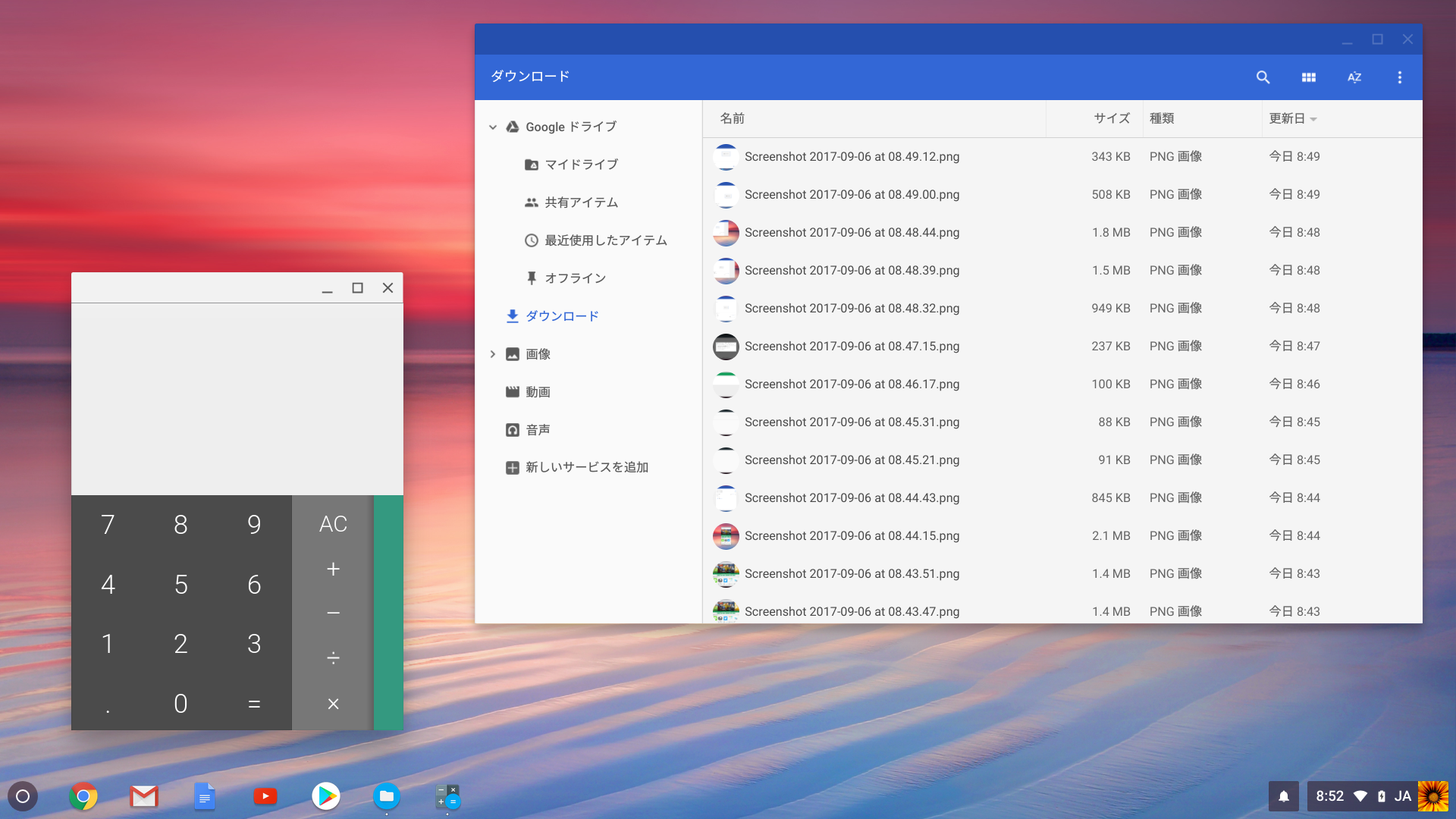
Task: Select 音声 in the Files sidebar
Action: [538, 429]
